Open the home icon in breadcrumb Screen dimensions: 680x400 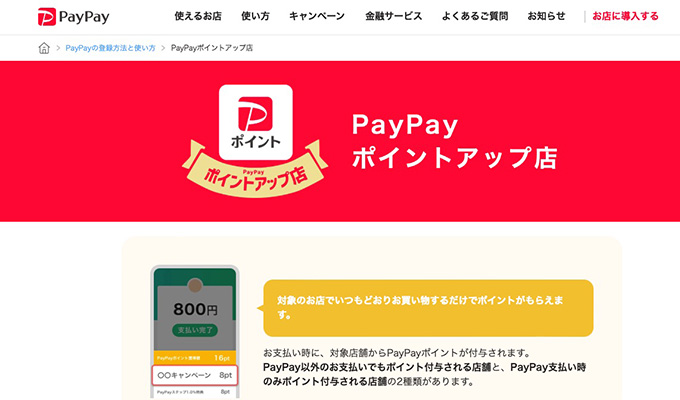44,48
